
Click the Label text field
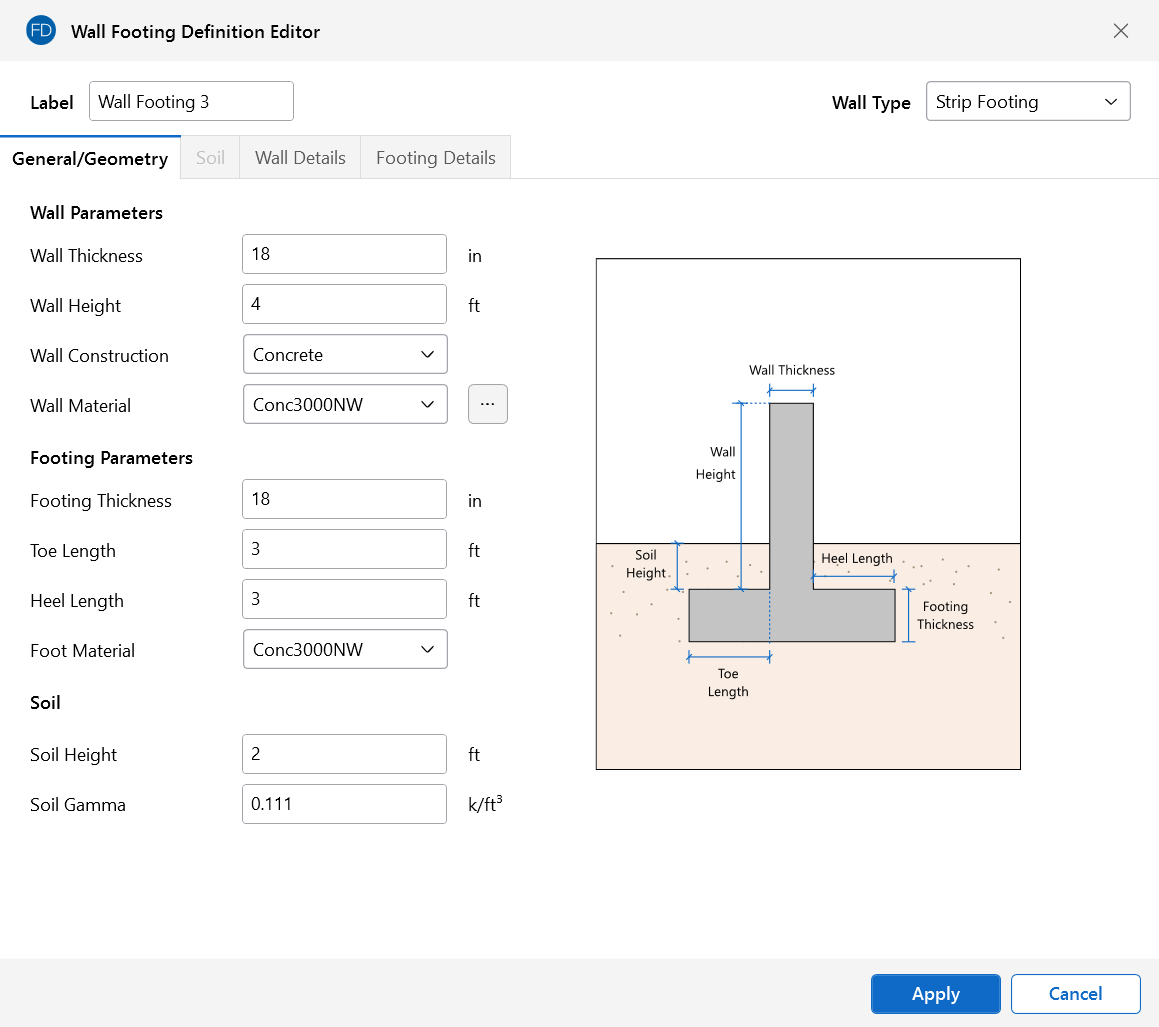point(191,102)
